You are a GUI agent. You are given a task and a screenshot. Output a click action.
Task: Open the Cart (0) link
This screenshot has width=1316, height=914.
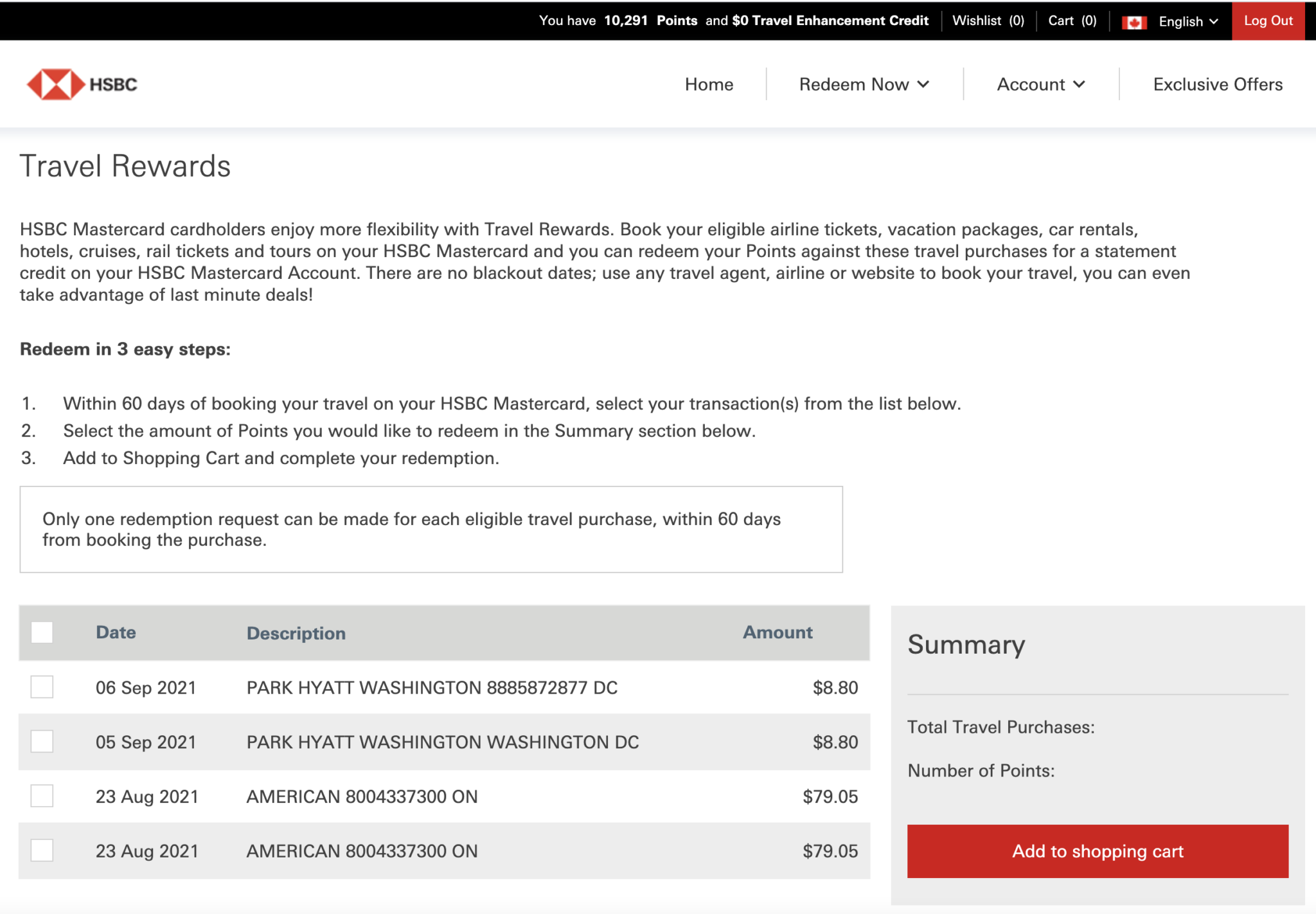pos(1072,21)
